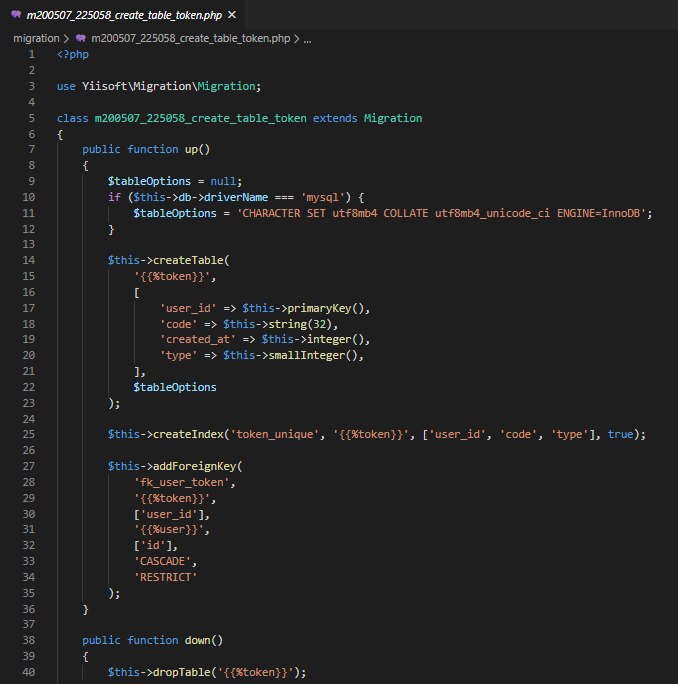
Task: Open the migration breadcrumb folder
Action: tap(36, 38)
